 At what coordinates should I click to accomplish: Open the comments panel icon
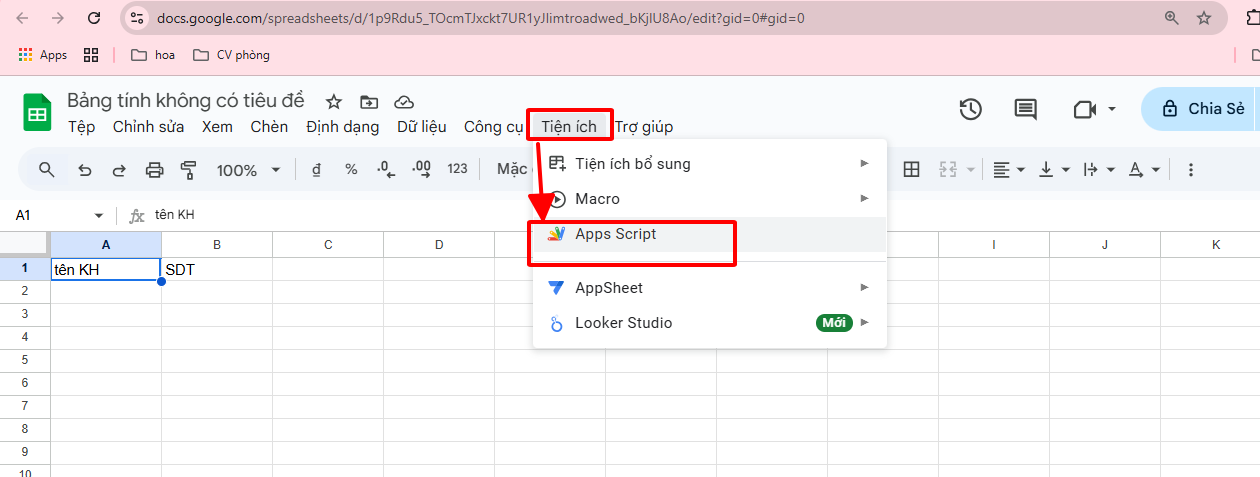point(1025,109)
